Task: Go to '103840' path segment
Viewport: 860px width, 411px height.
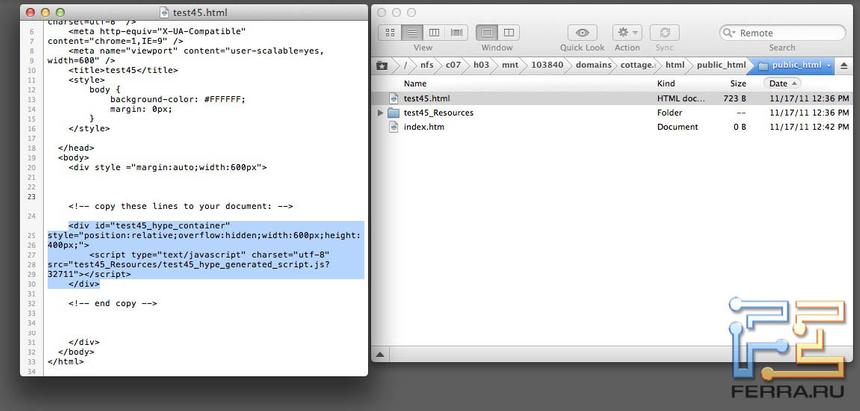Action: point(547,65)
